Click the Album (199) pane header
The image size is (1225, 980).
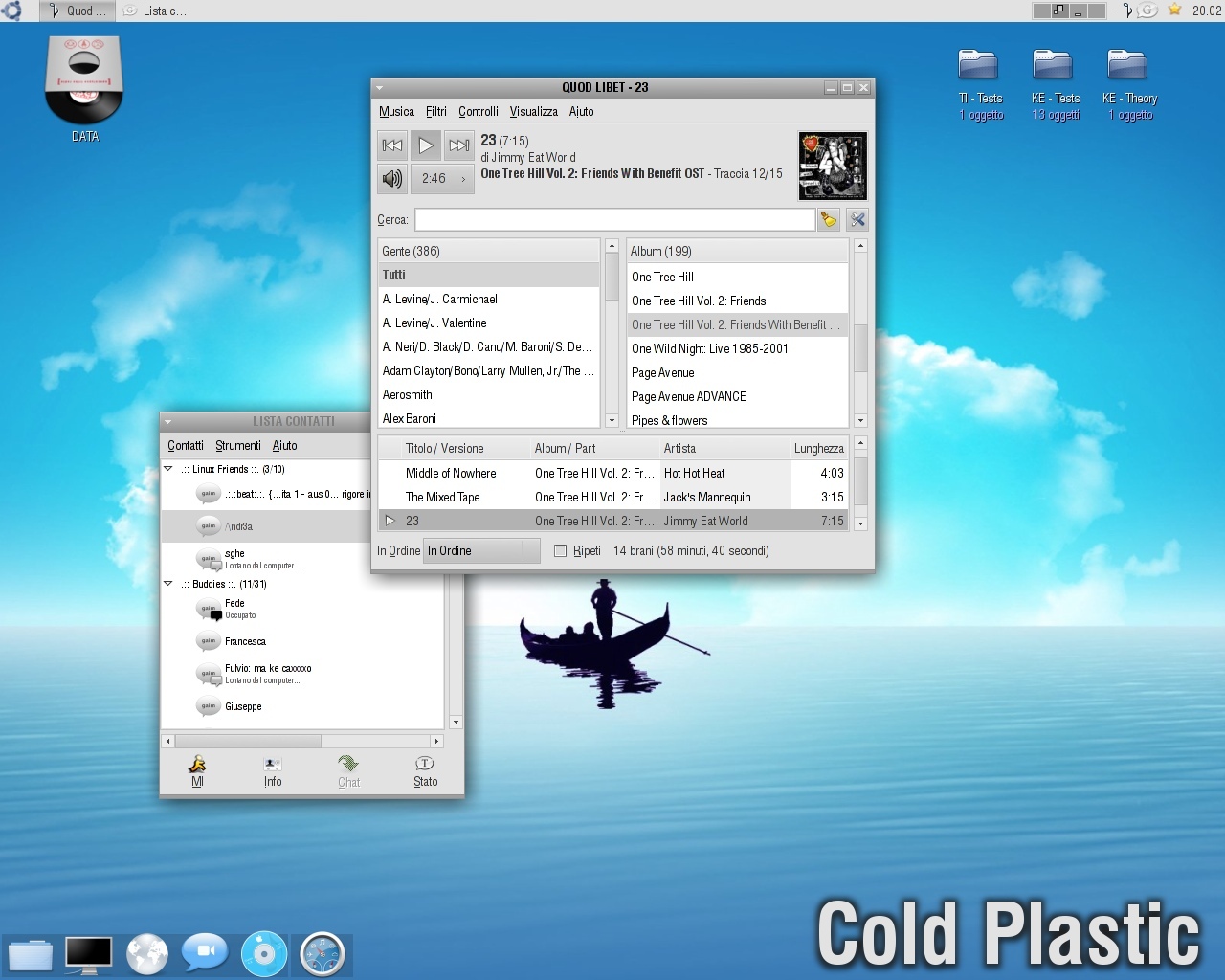click(737, 251)
